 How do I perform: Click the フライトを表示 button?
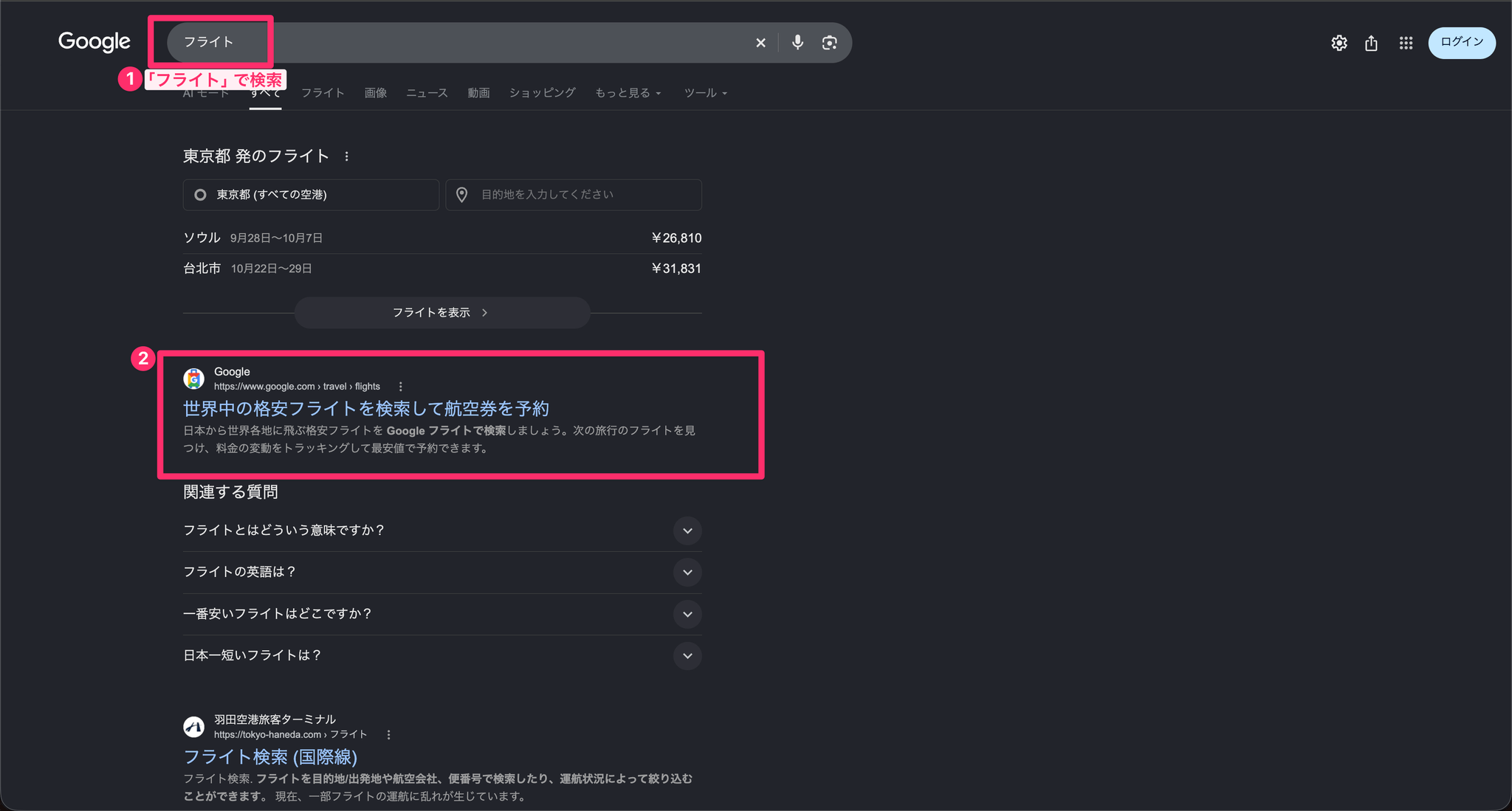(442, 313)
